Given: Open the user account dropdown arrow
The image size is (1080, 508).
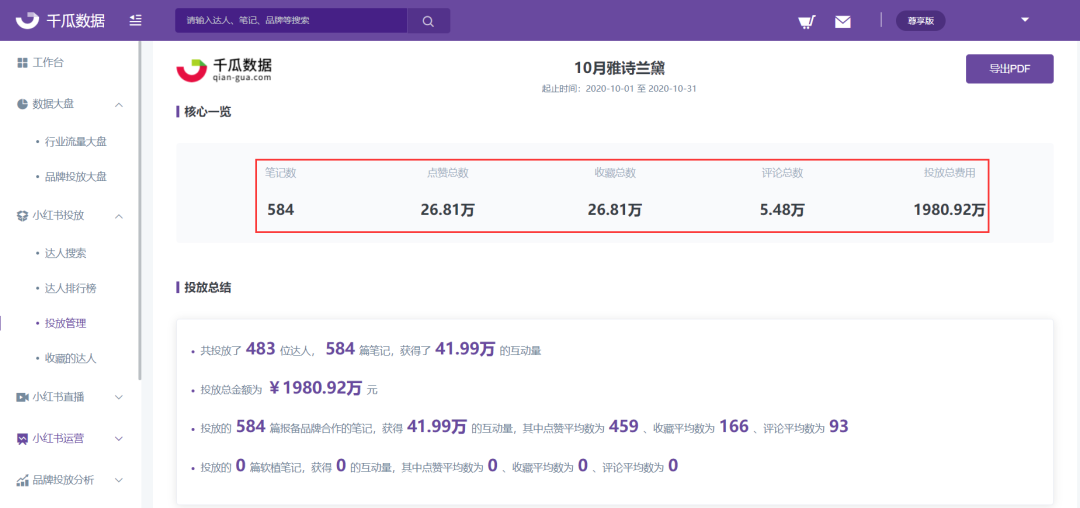Looking at the screenshot, I should coord(1024,20).
